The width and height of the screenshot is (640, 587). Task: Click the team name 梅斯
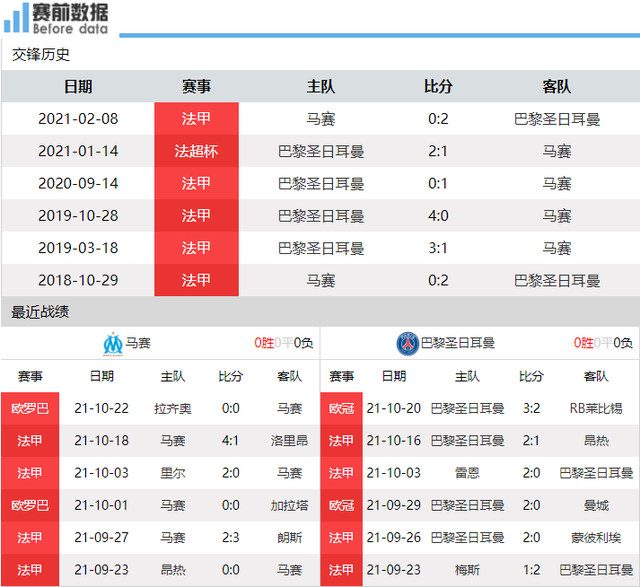pos(467,570)
